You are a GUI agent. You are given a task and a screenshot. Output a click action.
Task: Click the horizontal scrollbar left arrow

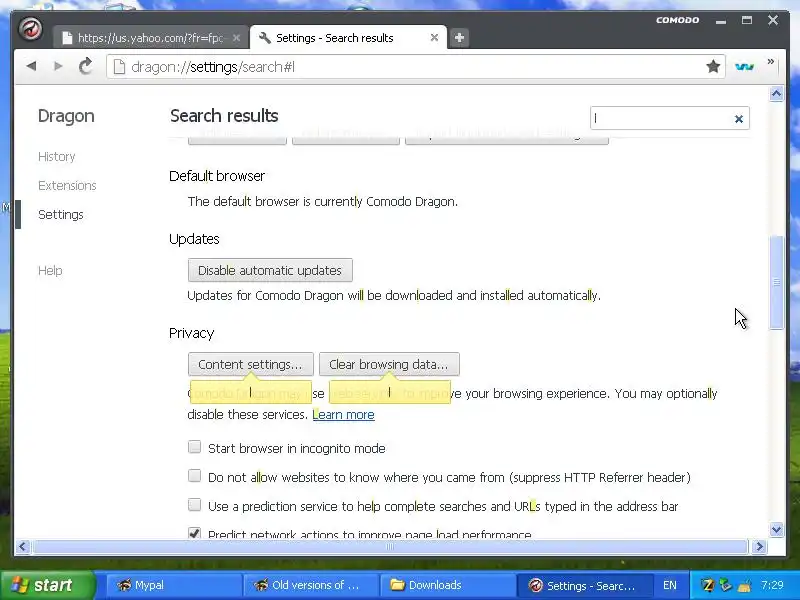(22, 547)
